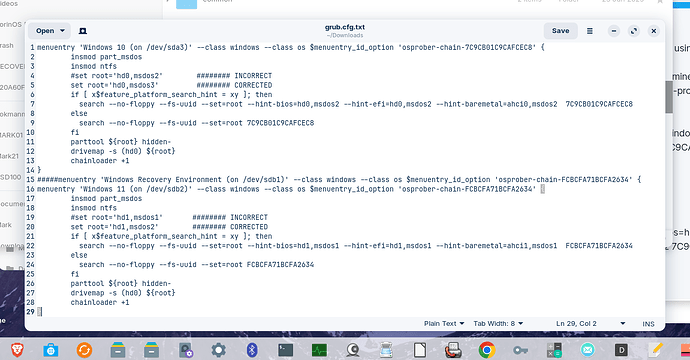Expand the Open button dropdown arrow
Image resolution: width=690 pixels, height=360 pixels.
[x=62, y=31]
